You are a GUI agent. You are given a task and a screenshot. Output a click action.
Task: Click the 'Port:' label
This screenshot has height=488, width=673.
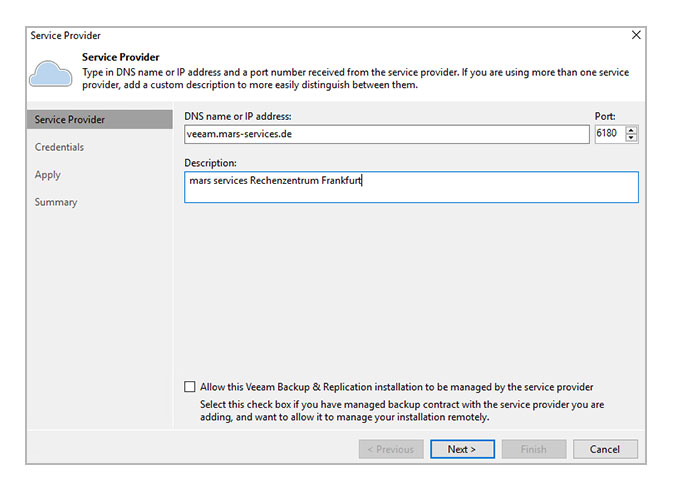click(606, 116)
